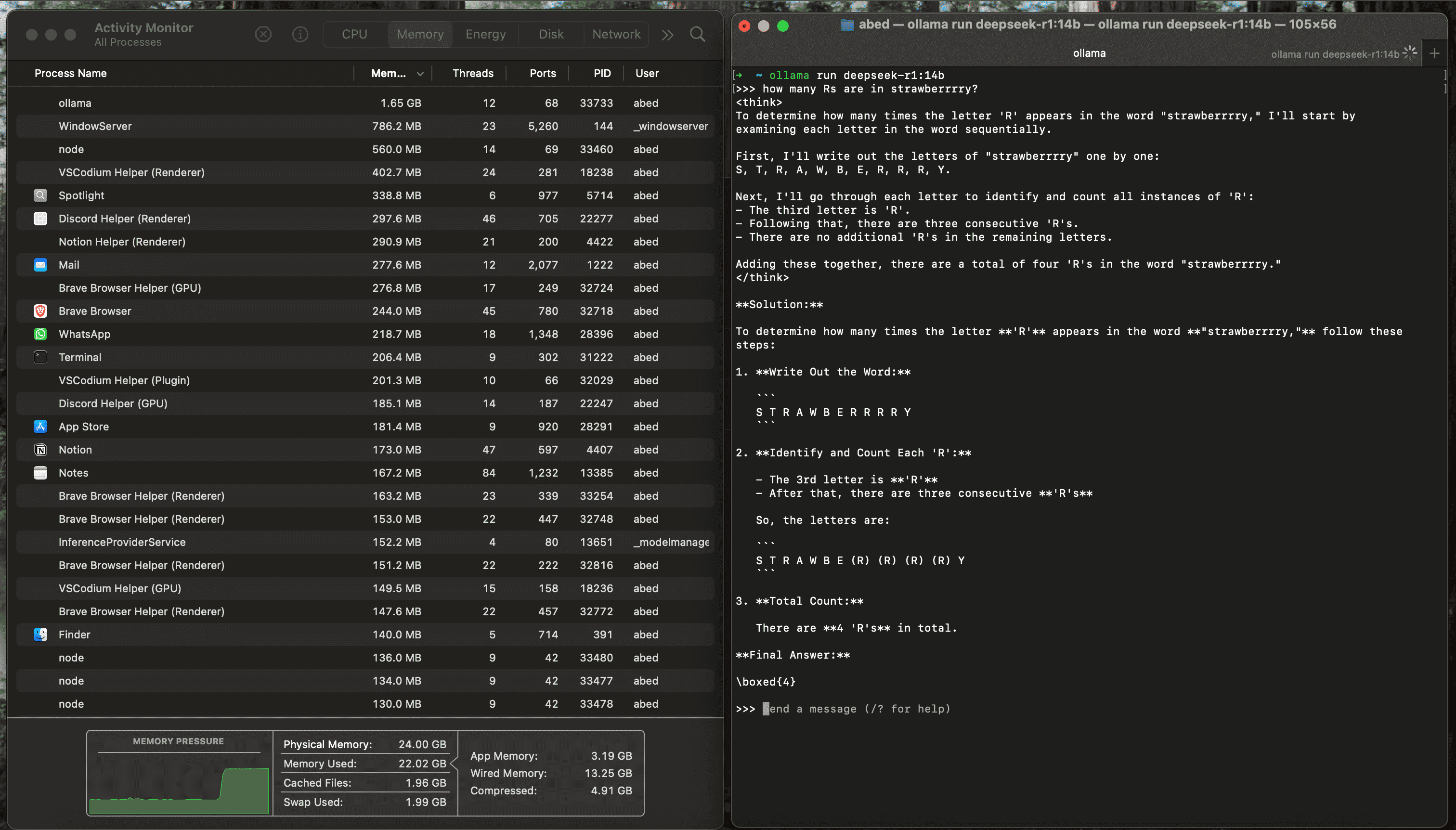1456x830 pixels.
Task: Click the Finder icon in the process list
Action: (x=40, y=634)
